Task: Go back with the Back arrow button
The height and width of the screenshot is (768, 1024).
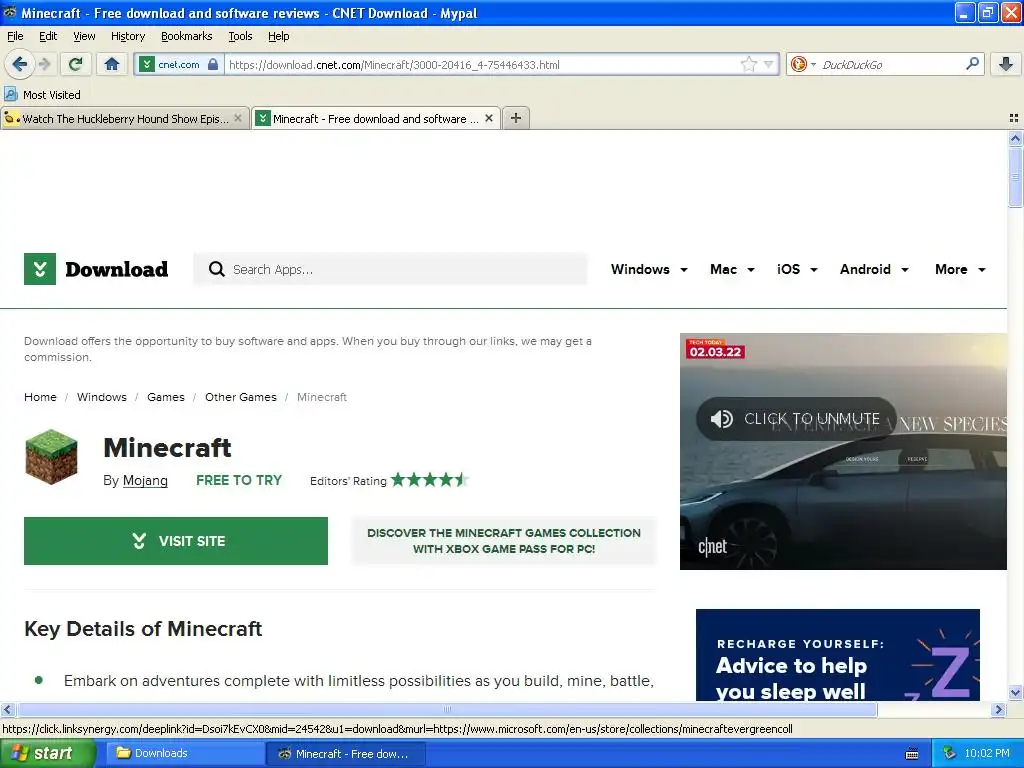Action: 19,64
